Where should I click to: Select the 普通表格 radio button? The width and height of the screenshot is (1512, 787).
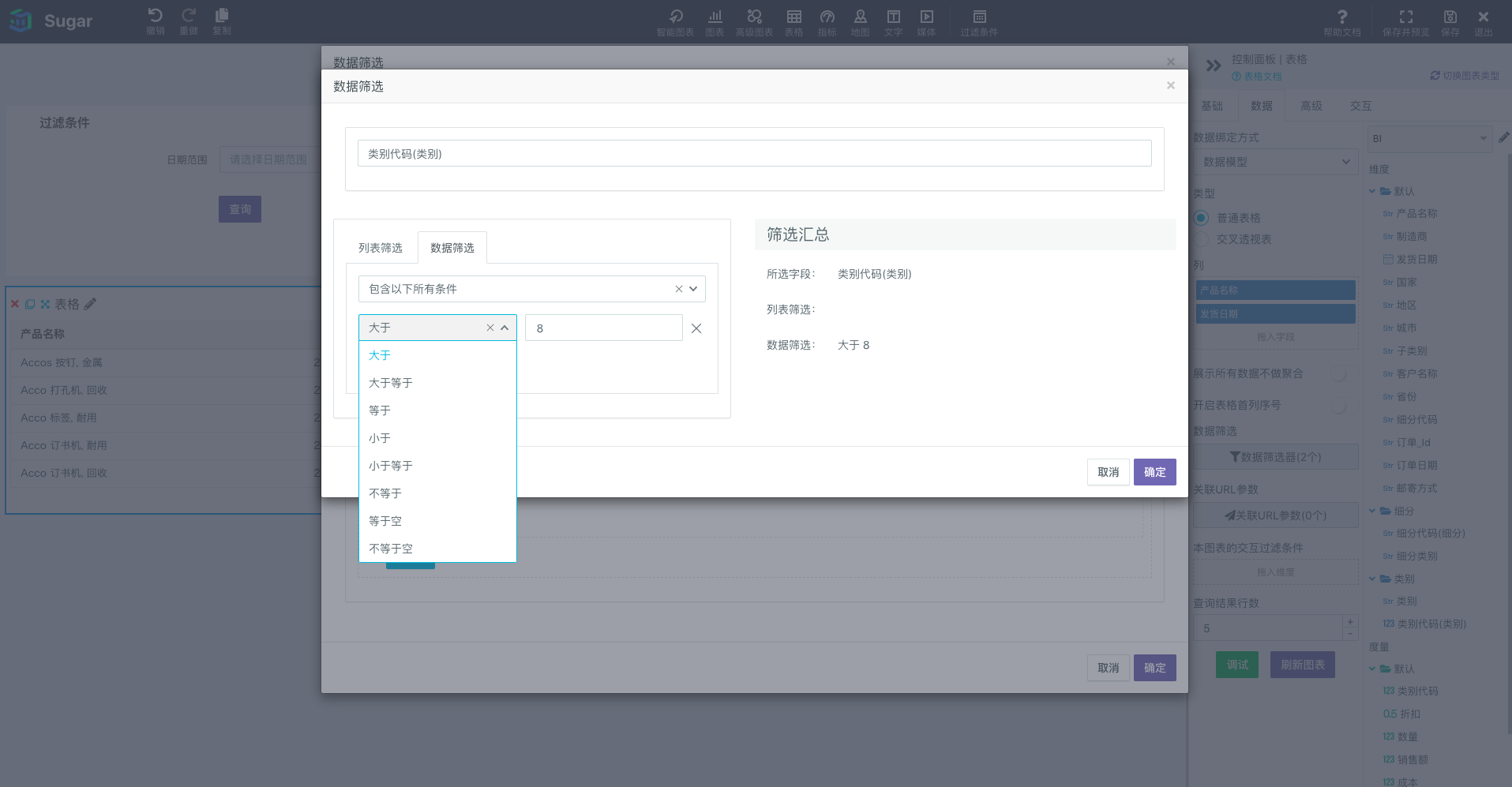click(1201, 218)
